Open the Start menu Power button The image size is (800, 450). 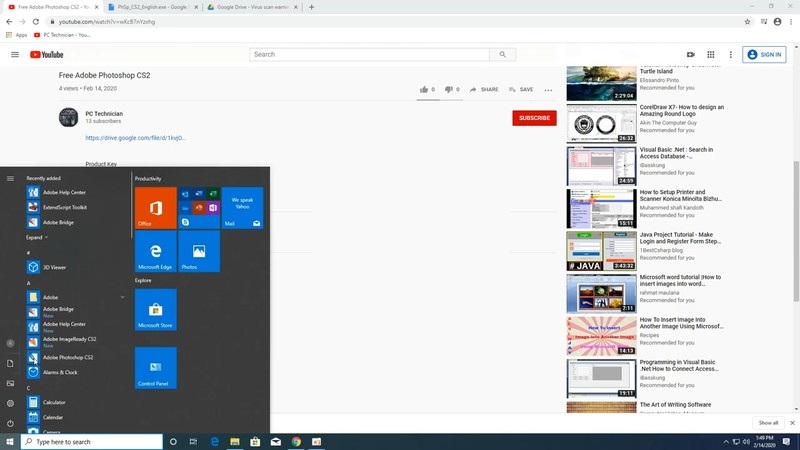(10, 423)
